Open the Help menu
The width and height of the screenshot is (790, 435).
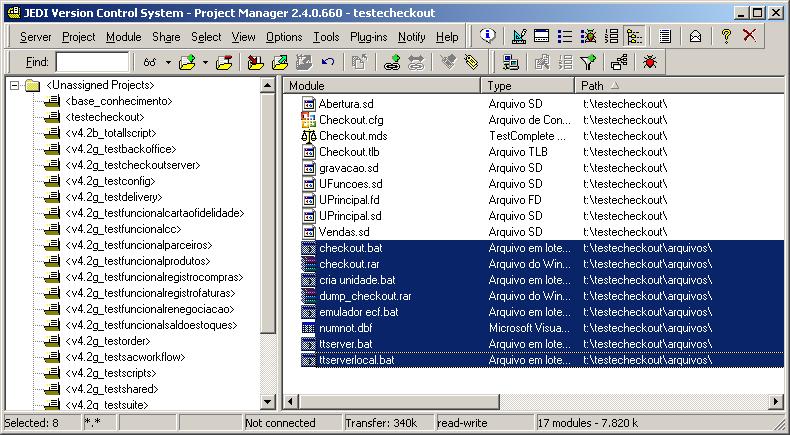[x=447, y=37]
